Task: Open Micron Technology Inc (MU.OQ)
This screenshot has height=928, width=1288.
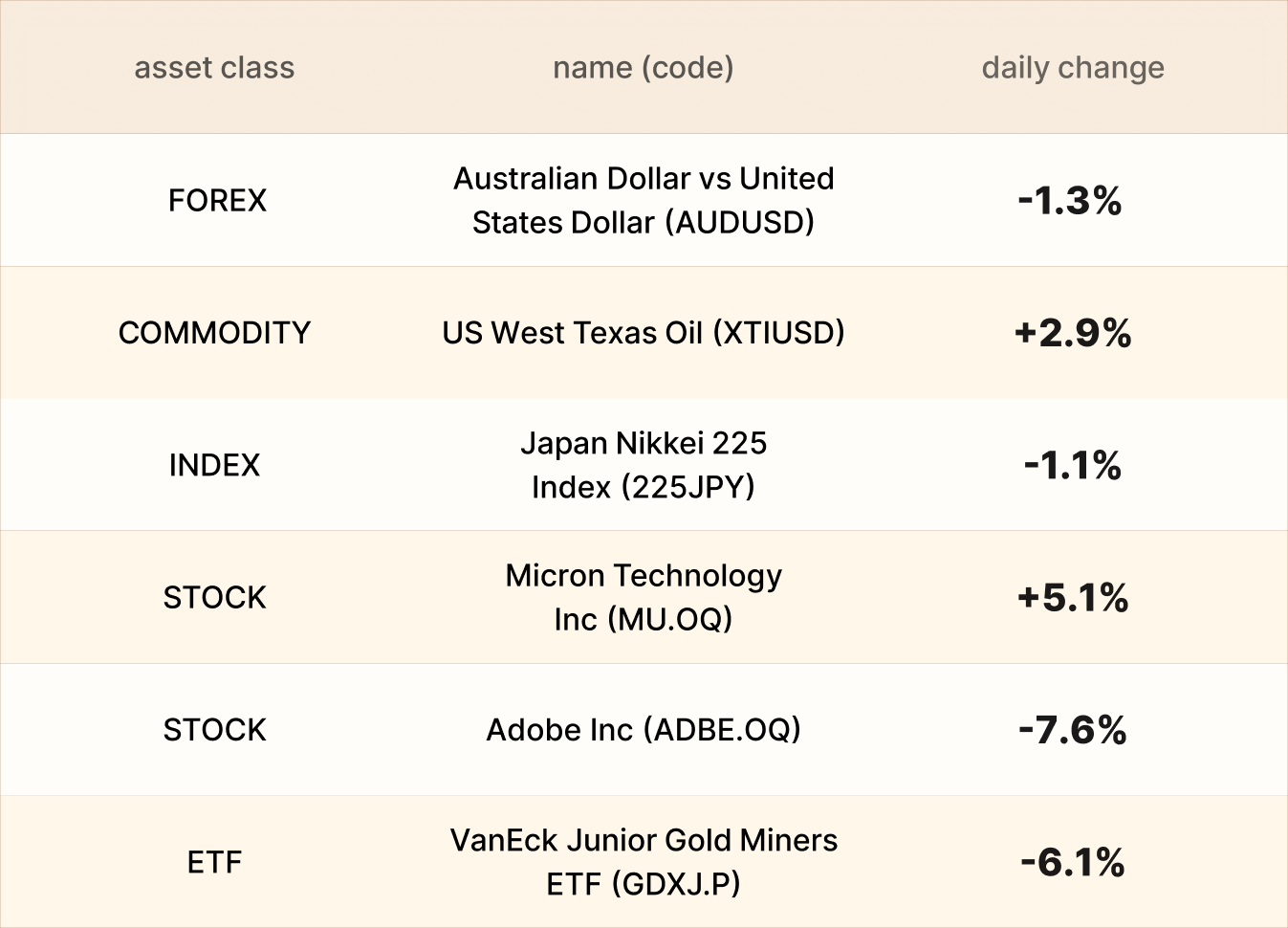Action: [x=643, y=597]
